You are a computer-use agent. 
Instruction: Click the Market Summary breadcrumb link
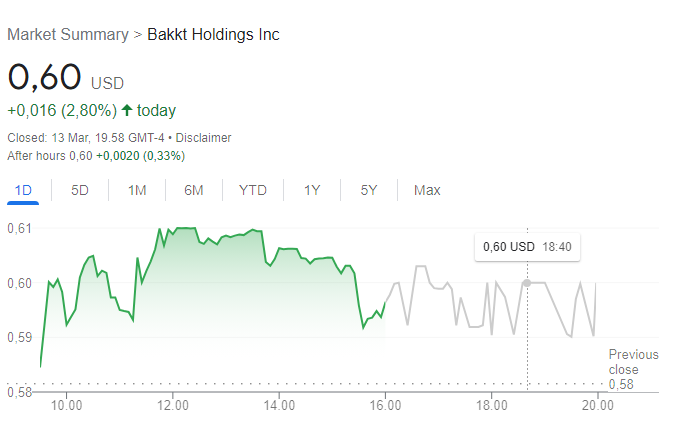point(68,34)
